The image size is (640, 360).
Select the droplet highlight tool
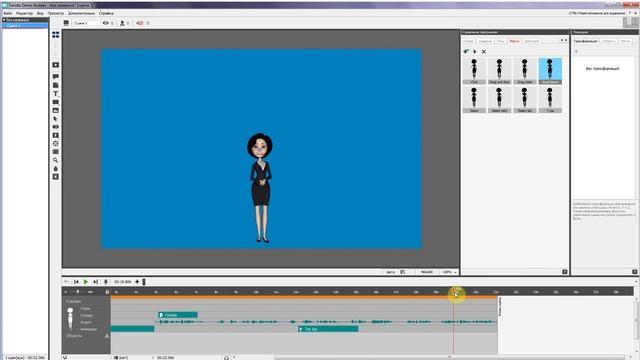56,168
